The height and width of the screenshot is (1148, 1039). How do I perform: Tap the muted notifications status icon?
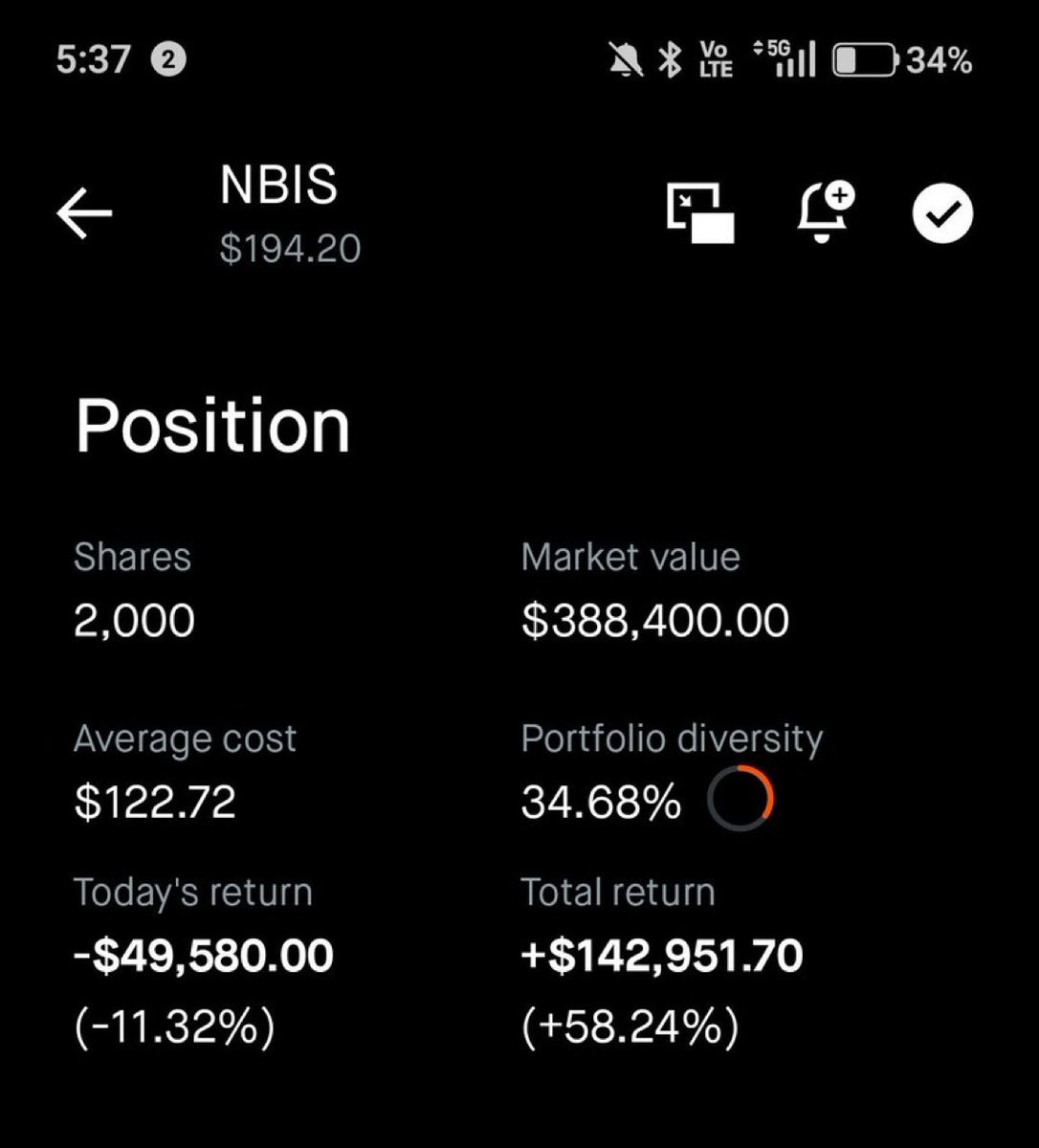(626, 61)
